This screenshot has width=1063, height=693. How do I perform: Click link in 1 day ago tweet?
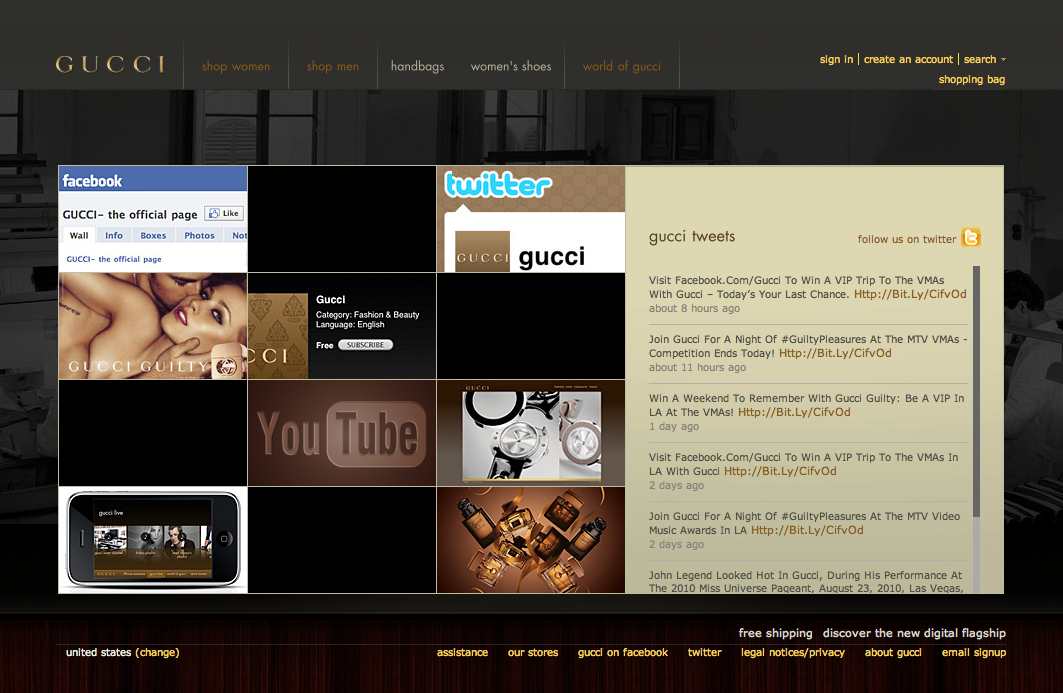[794, 412]
